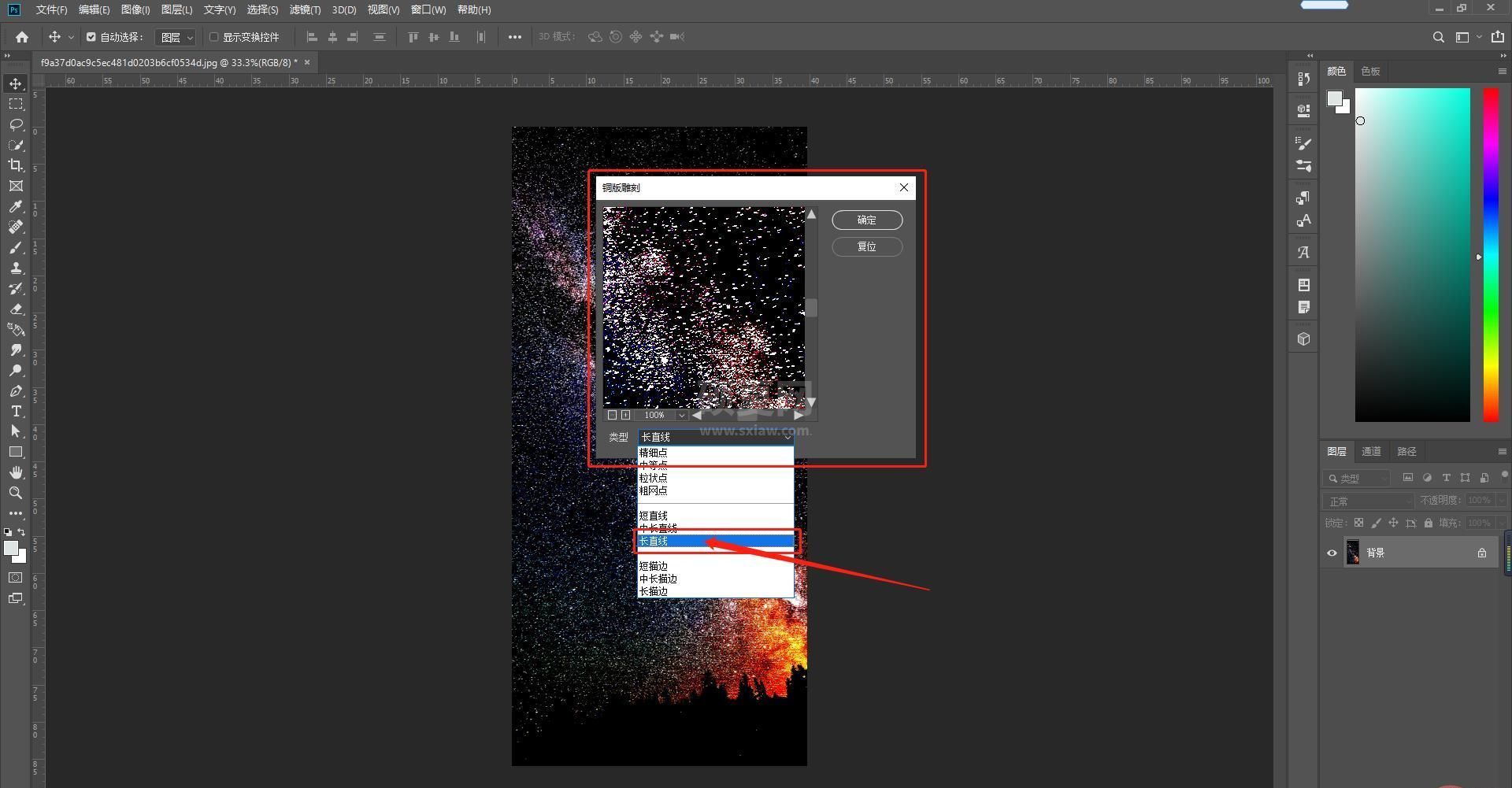1512x788 pixels.
Task: Click the 确定 button in dialog
Action: pos(867,220)
